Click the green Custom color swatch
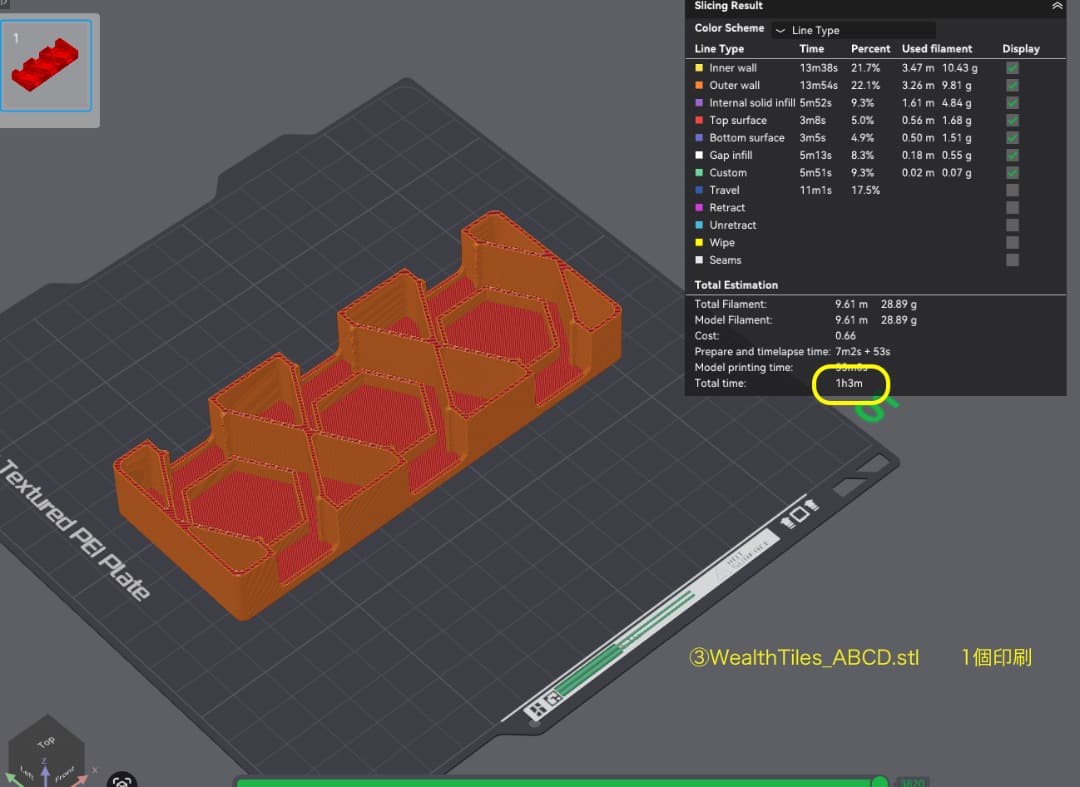This screenshot has height=787, width=1080. (x=698, y=173)
